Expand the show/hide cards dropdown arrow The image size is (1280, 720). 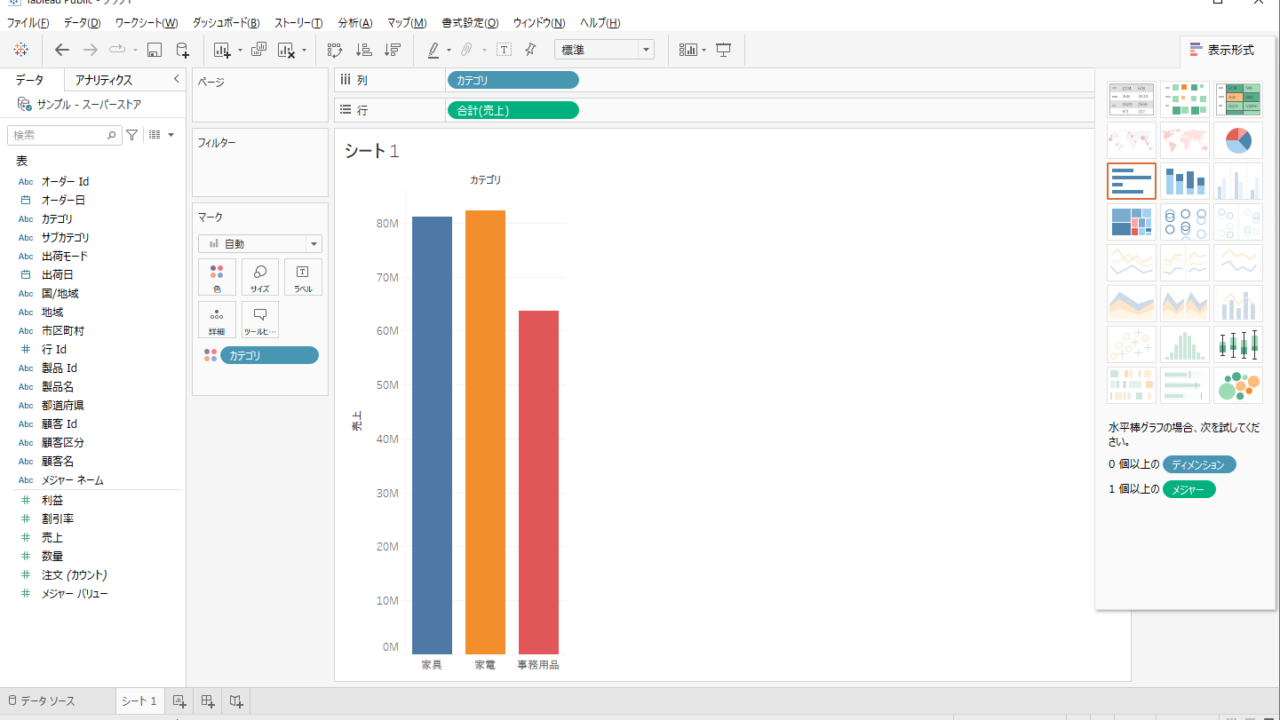704,50
